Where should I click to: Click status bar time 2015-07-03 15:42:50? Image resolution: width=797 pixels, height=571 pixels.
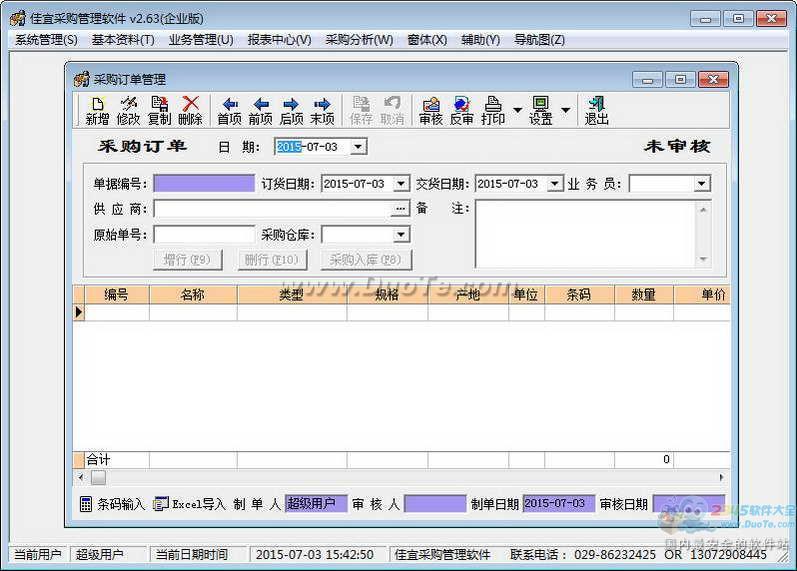click(315, 555)
